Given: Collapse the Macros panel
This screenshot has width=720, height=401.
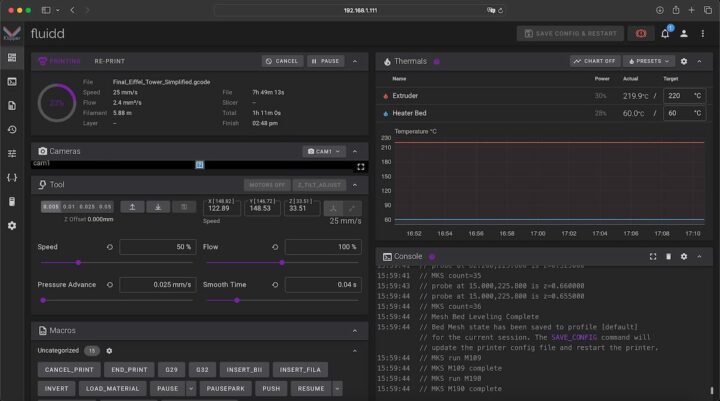Looking at the screenshot, I should [x=354, y=330].
